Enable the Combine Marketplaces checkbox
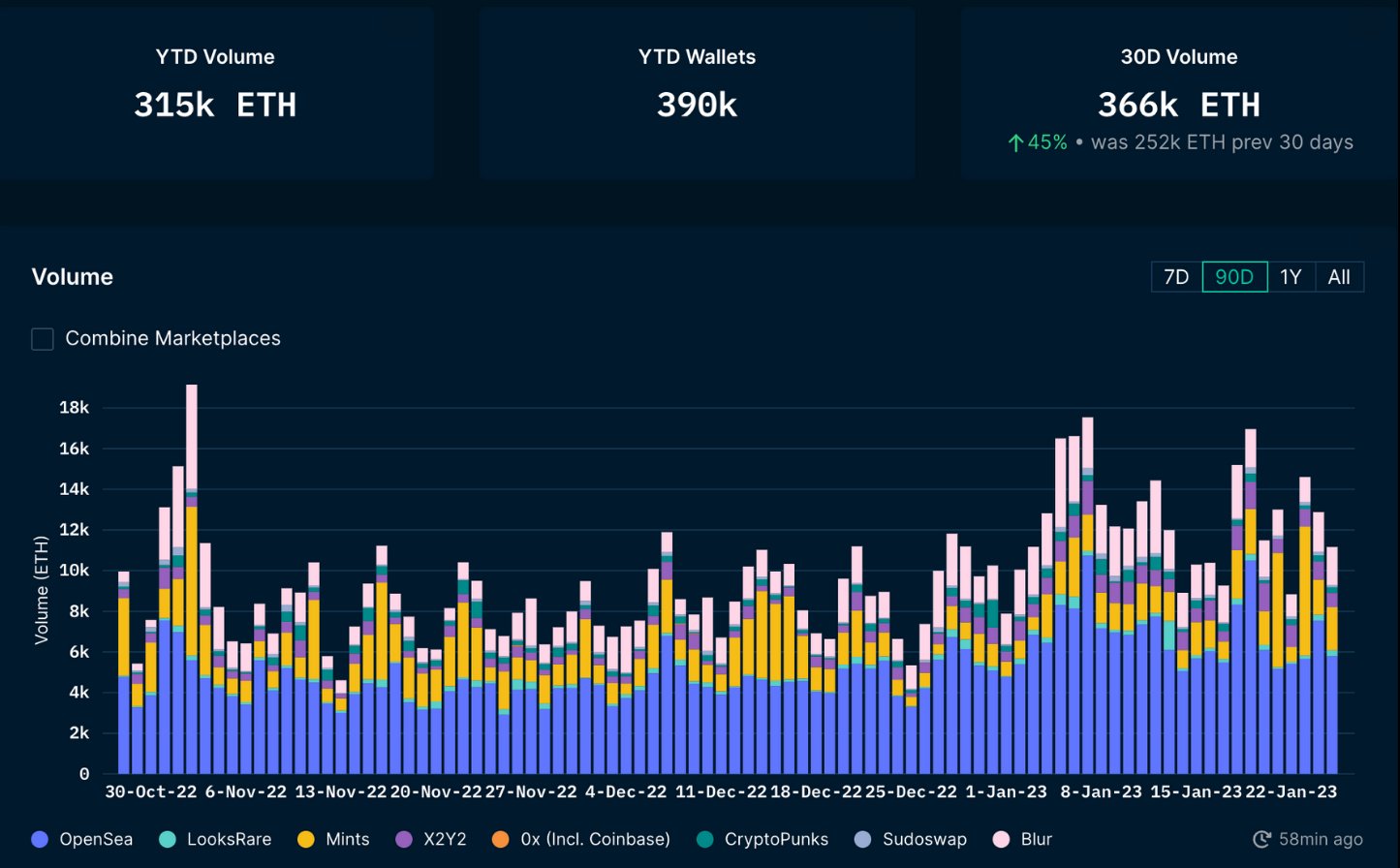The height and width of the screenshot is (868, 1400). coord(41,338)
